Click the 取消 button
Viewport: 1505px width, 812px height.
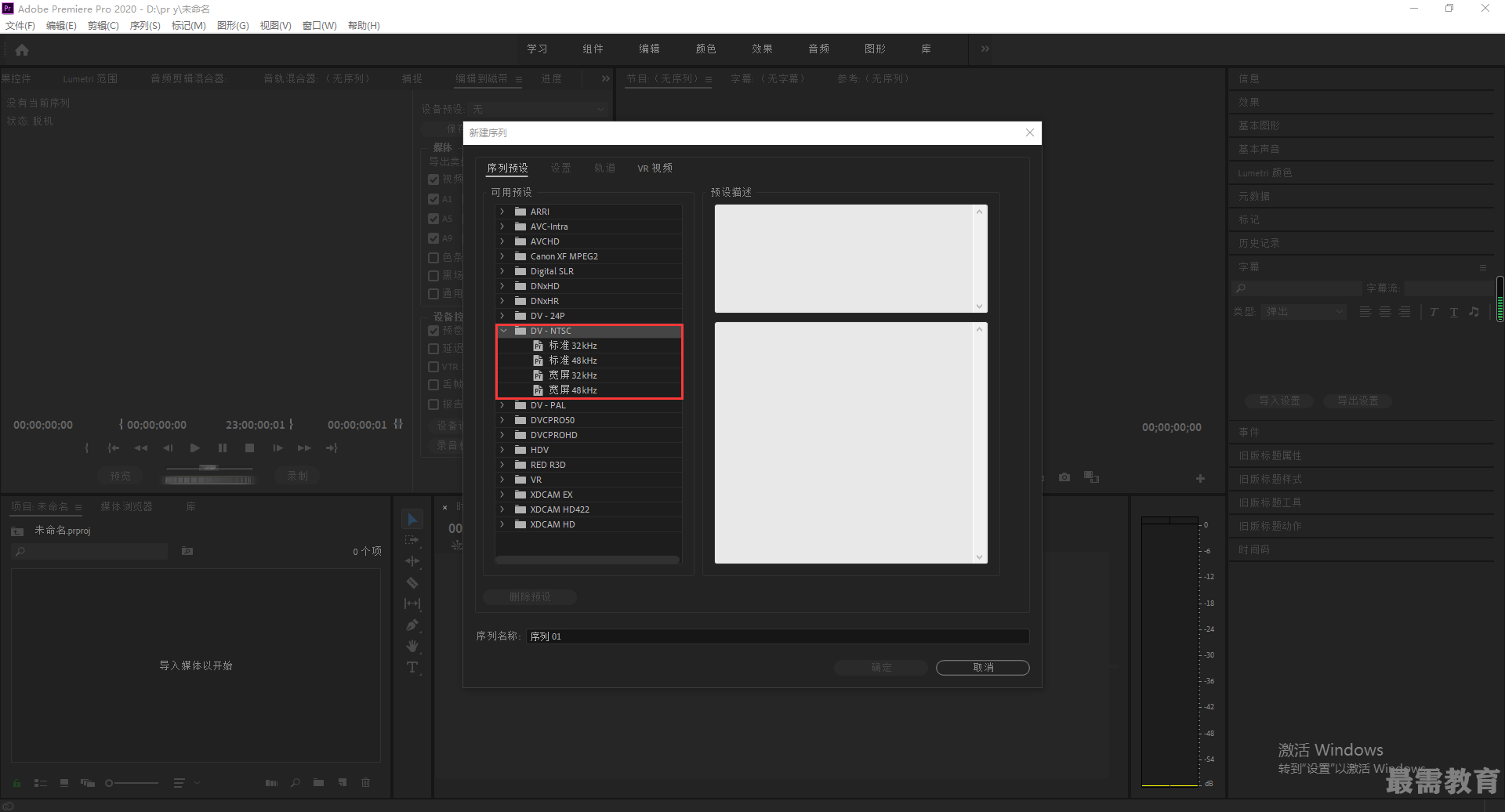pos(983,667)
